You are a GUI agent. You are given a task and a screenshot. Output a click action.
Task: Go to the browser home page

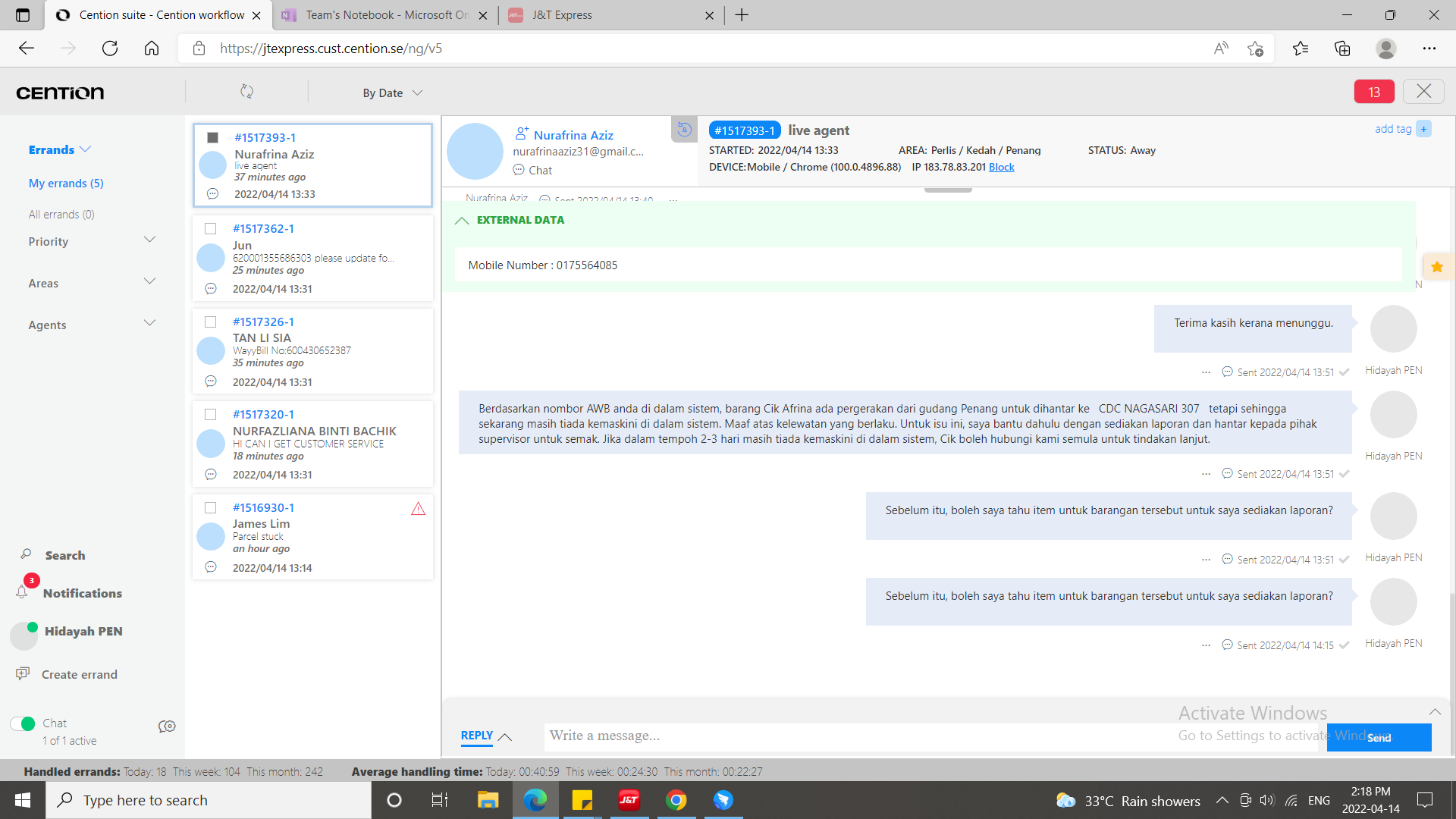pos(152,49)
